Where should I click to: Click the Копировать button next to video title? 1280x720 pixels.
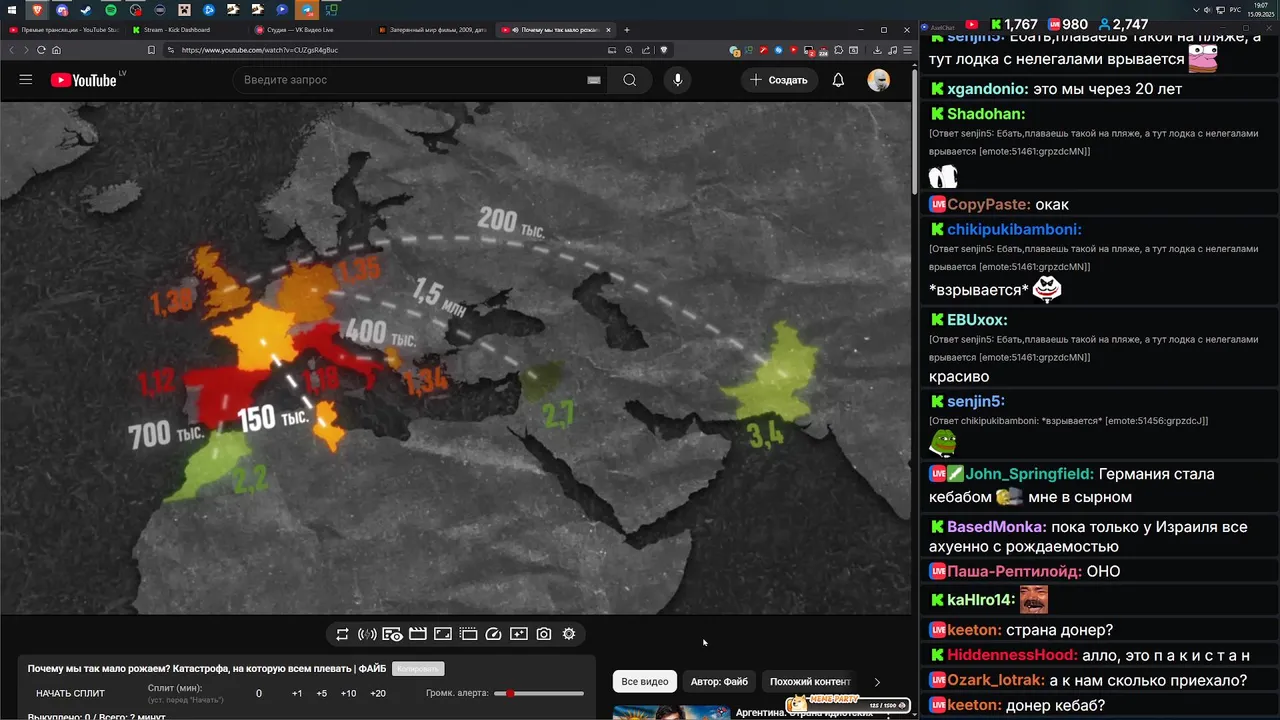point(418,669)
